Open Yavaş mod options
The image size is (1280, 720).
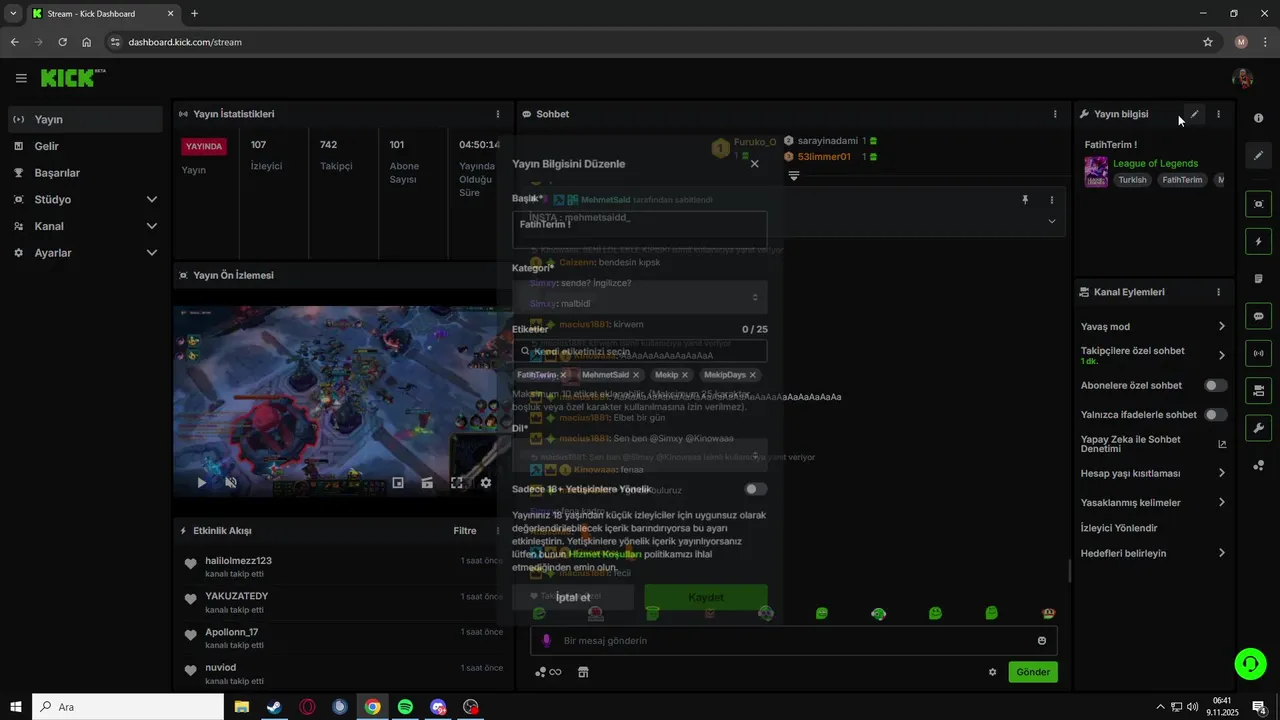pyautogui.click(x=1153, y=326)
